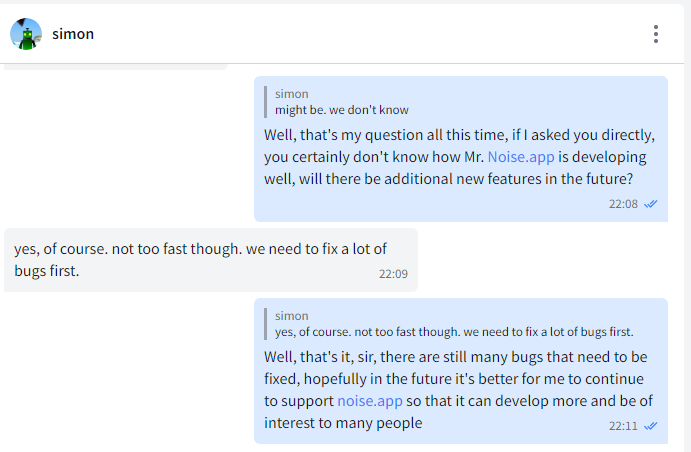Click empty chat area left of 22:08 message
Viewport: 691px width, 452px height.
click(128, 149)
